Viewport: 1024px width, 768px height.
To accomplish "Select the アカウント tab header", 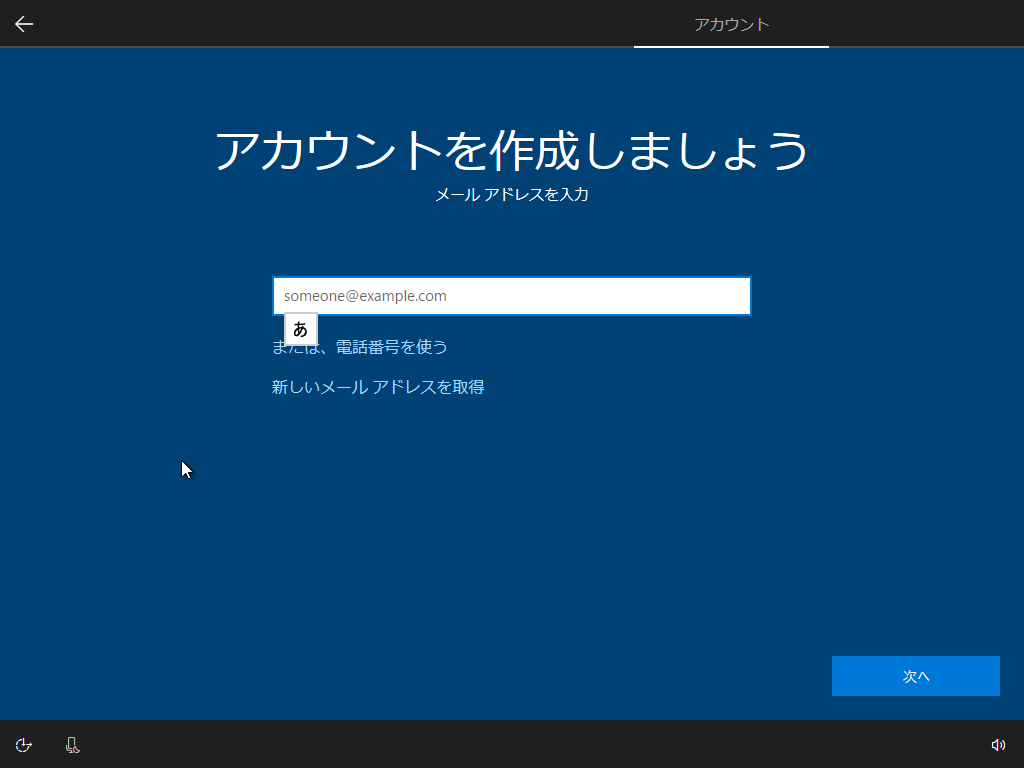I will (731, 23).
